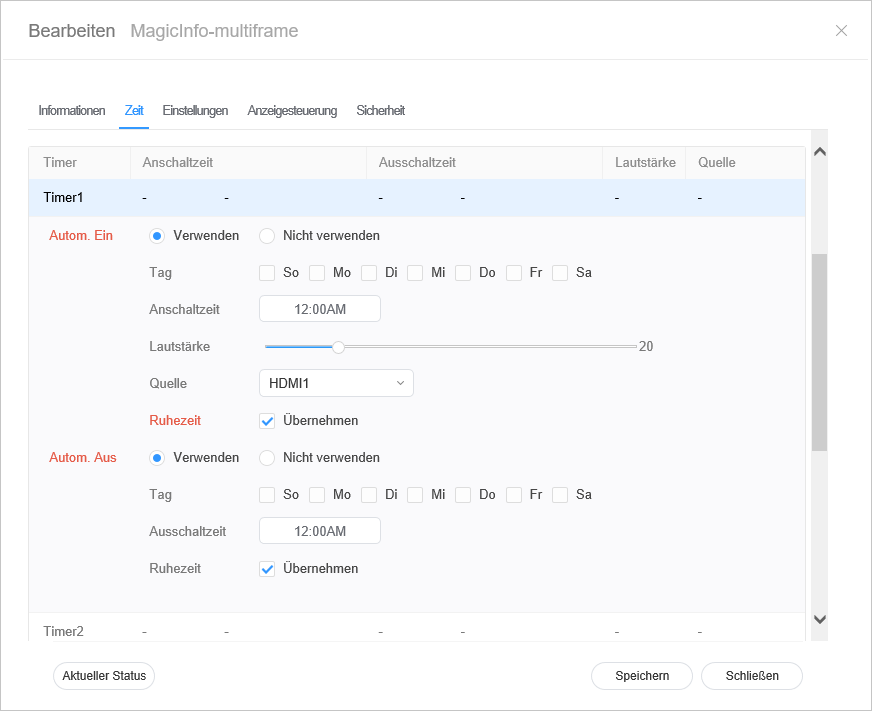Check Mo under Autom. Ein Tag
The image size is (872, 711).
point(317,272)
